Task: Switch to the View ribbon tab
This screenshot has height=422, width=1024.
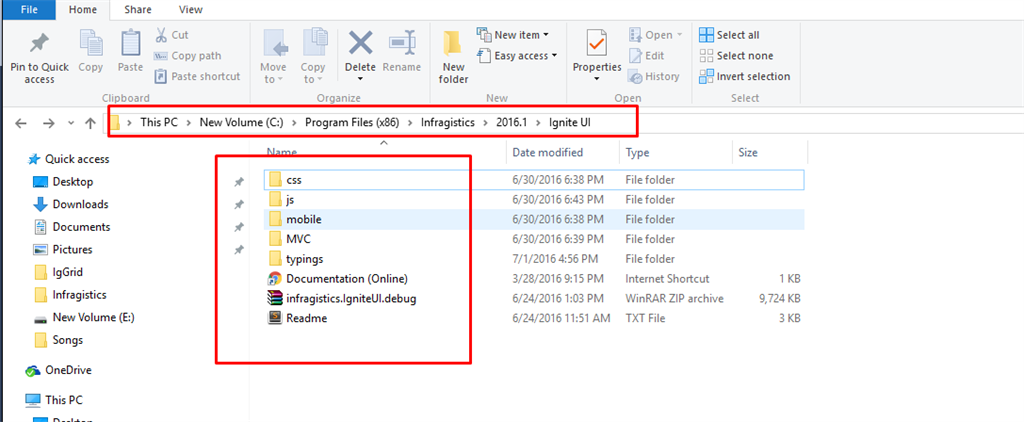Action: [x=190, y=9]
